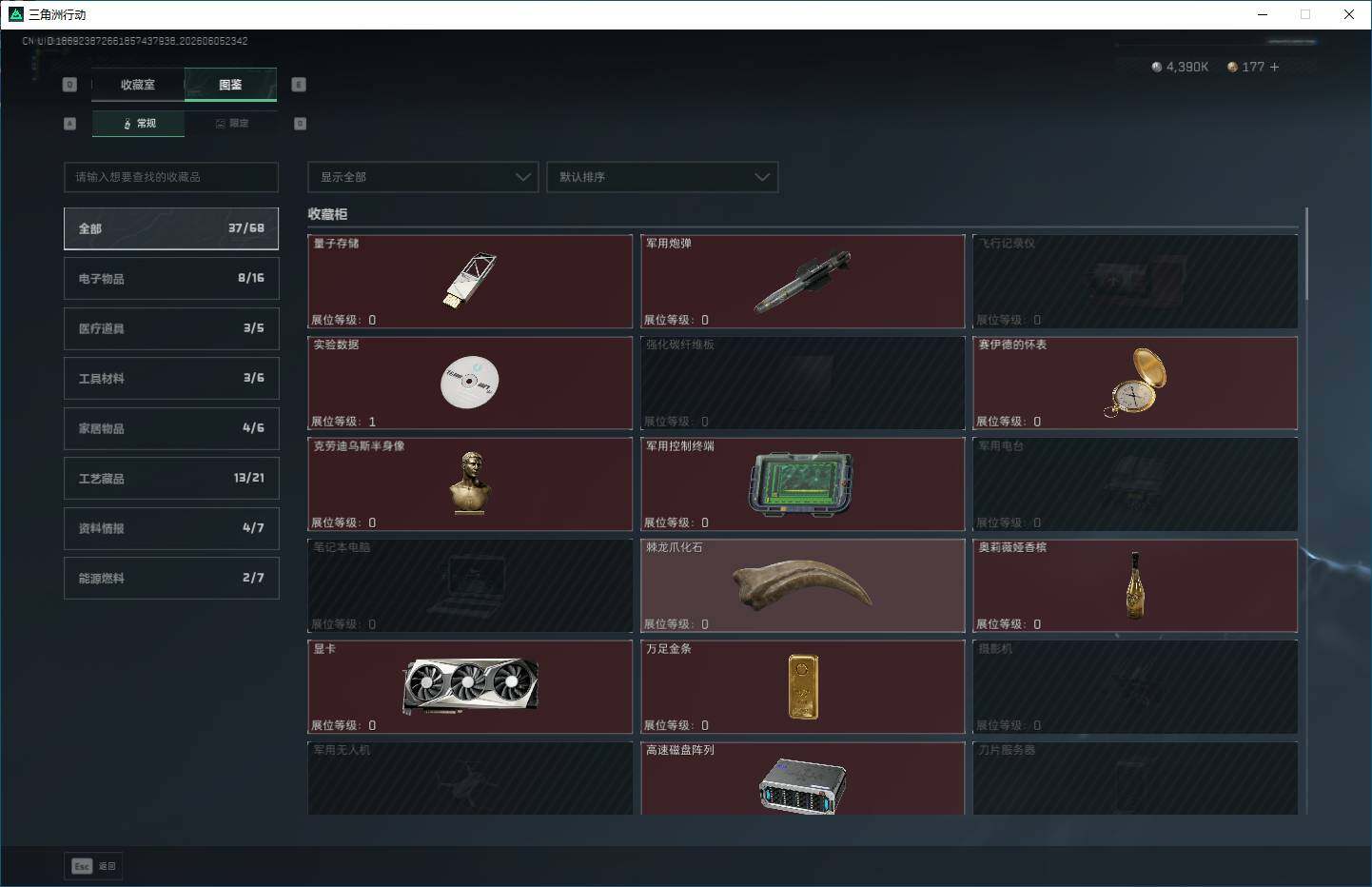1372x887 pixels.
Task: Select the 军用控制终端 tablet icon
Action: (802, 483)
